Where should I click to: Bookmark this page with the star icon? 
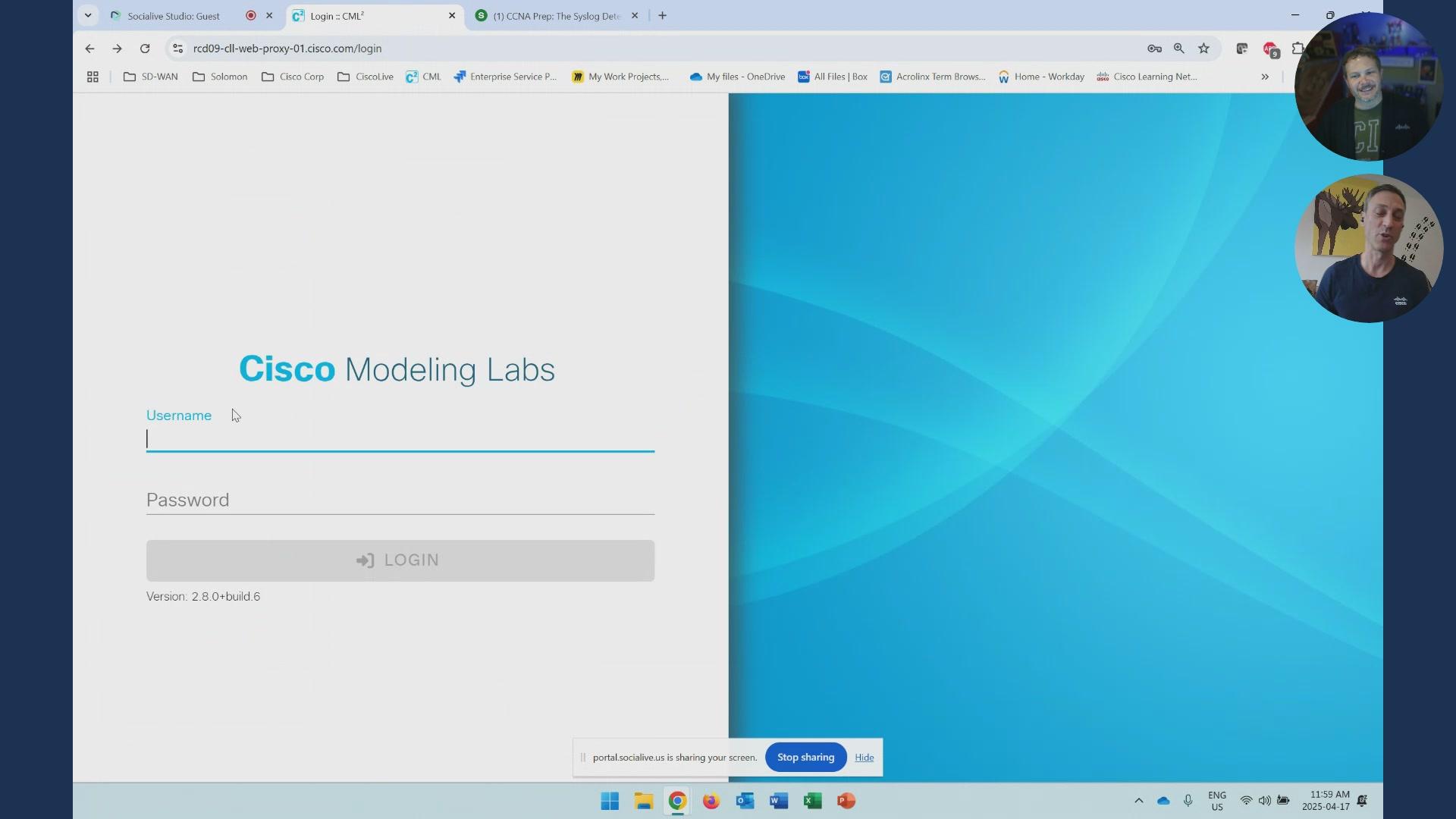[x=1203, y=49]
